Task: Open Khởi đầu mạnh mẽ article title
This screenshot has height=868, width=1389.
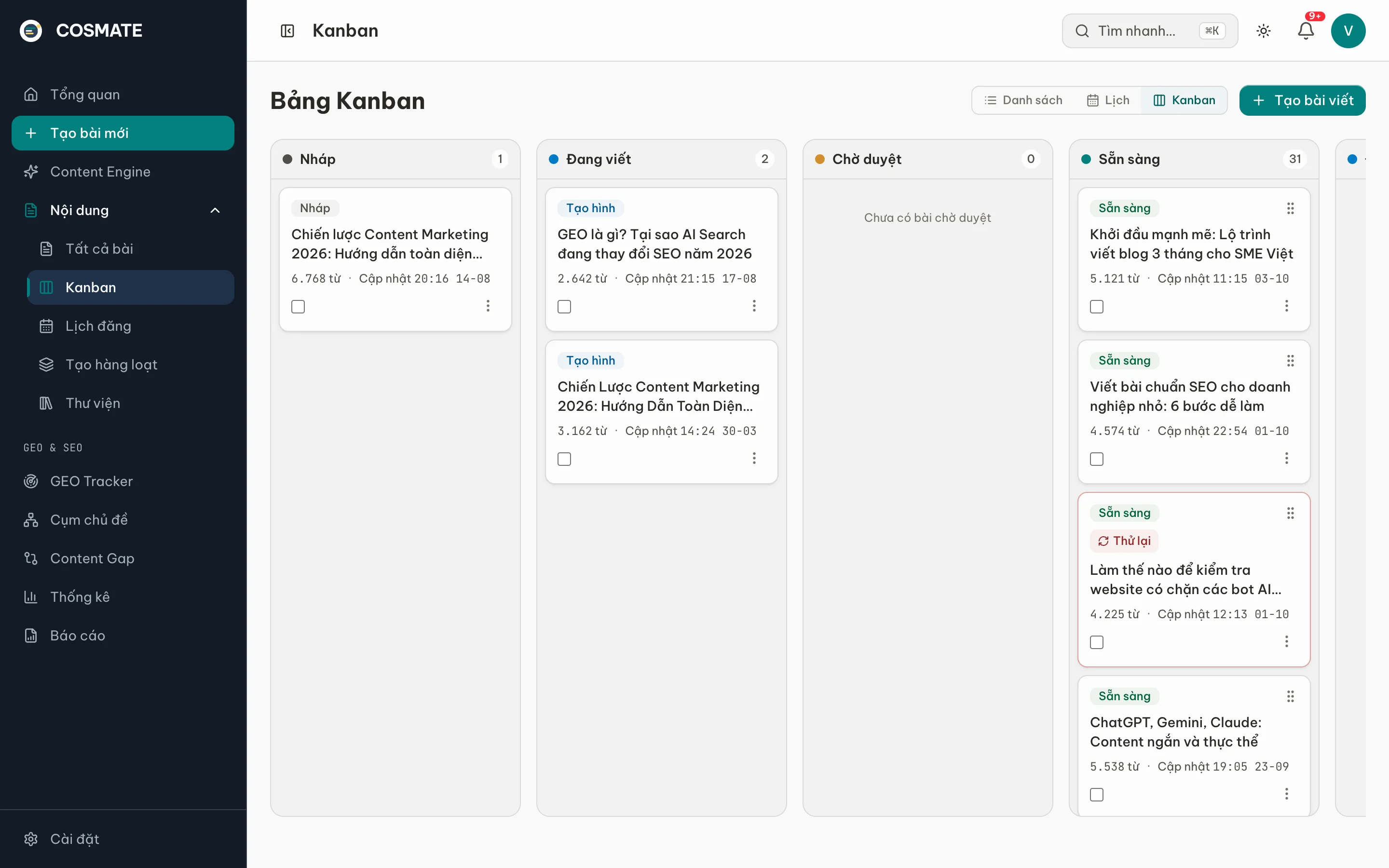Action: 1192,244
